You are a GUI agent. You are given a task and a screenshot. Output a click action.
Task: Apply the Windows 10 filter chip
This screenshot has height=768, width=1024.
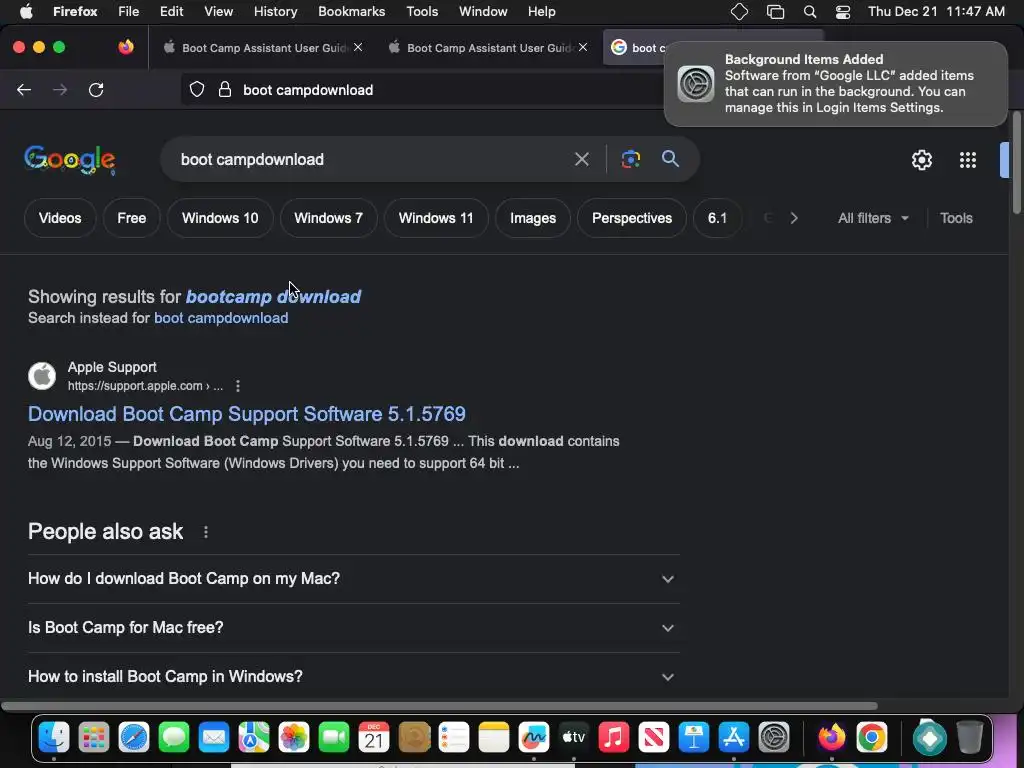[x=220, y=218]
